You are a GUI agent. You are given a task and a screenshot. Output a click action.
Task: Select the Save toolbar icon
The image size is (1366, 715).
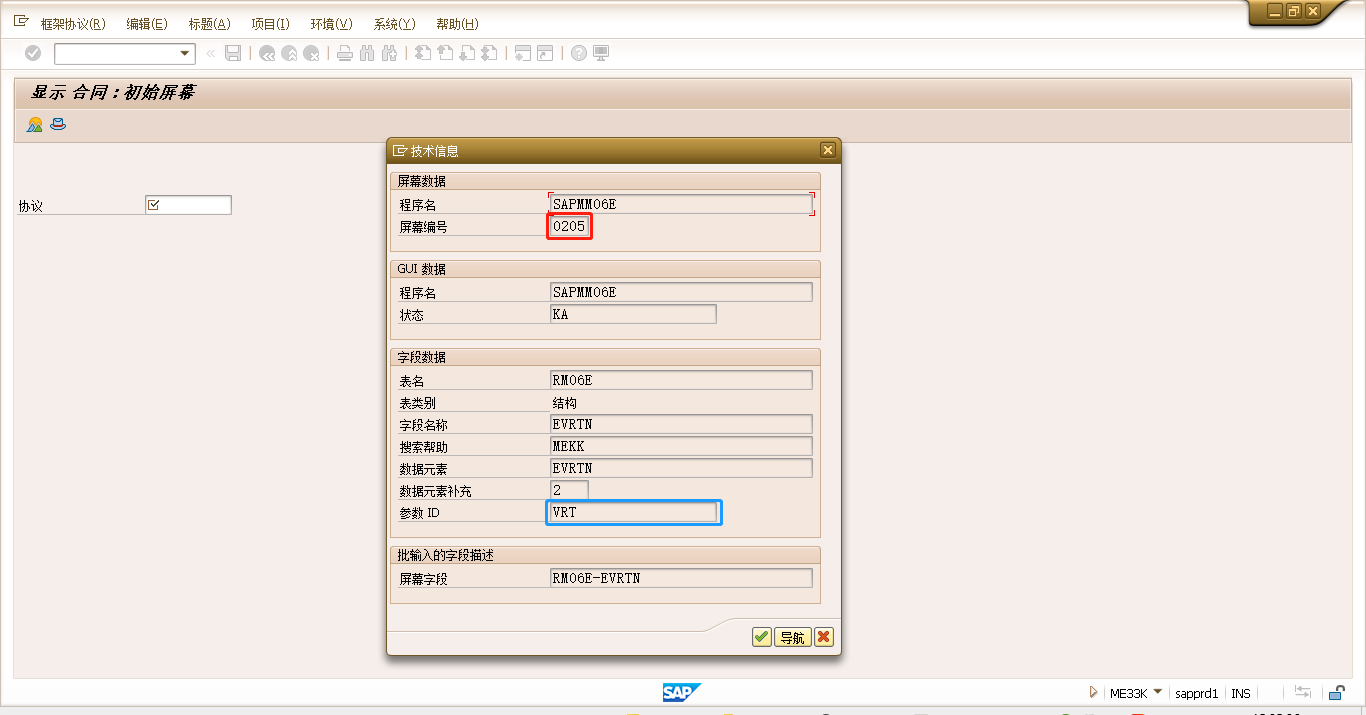pos(233,53)
